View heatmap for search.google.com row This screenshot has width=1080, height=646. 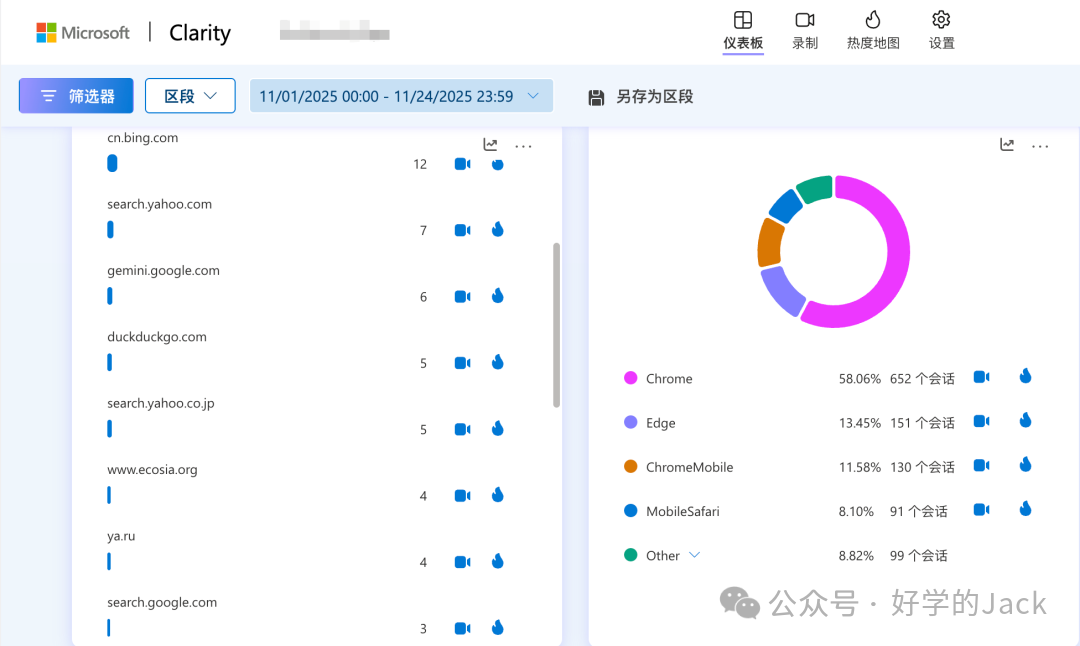click(x=497, y=627)
